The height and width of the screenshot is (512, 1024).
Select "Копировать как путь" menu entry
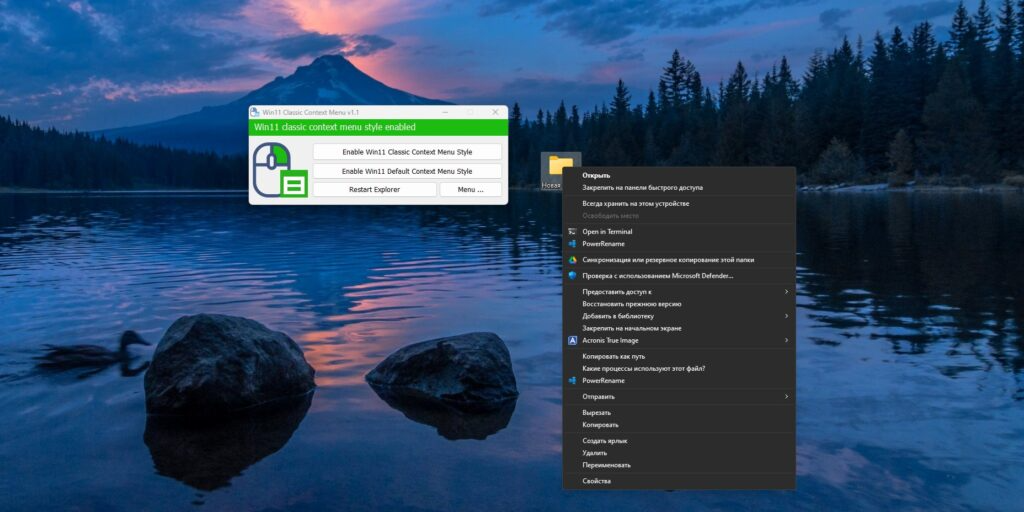click(613, 356)
